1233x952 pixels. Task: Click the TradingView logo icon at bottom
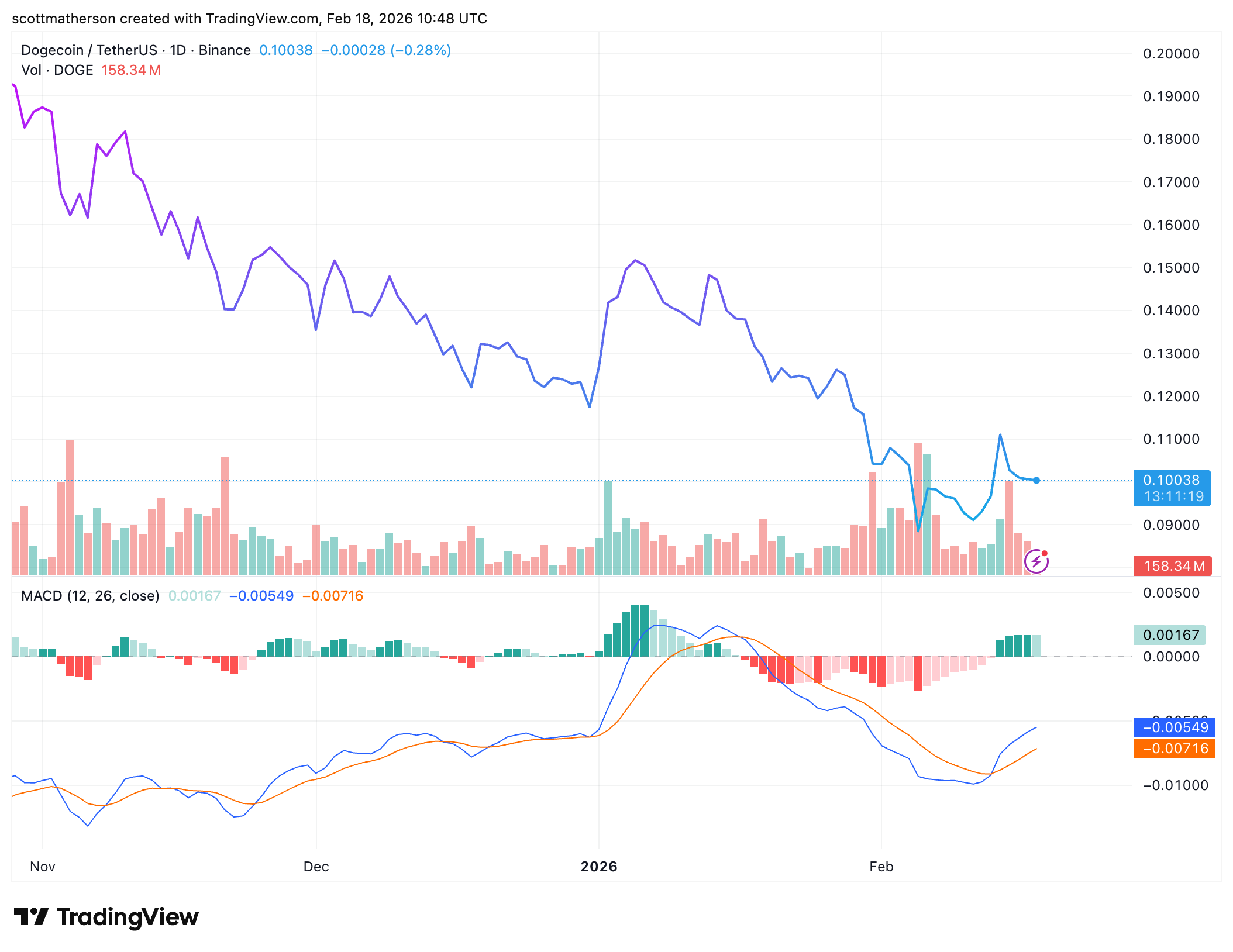(x=31, y=916)
